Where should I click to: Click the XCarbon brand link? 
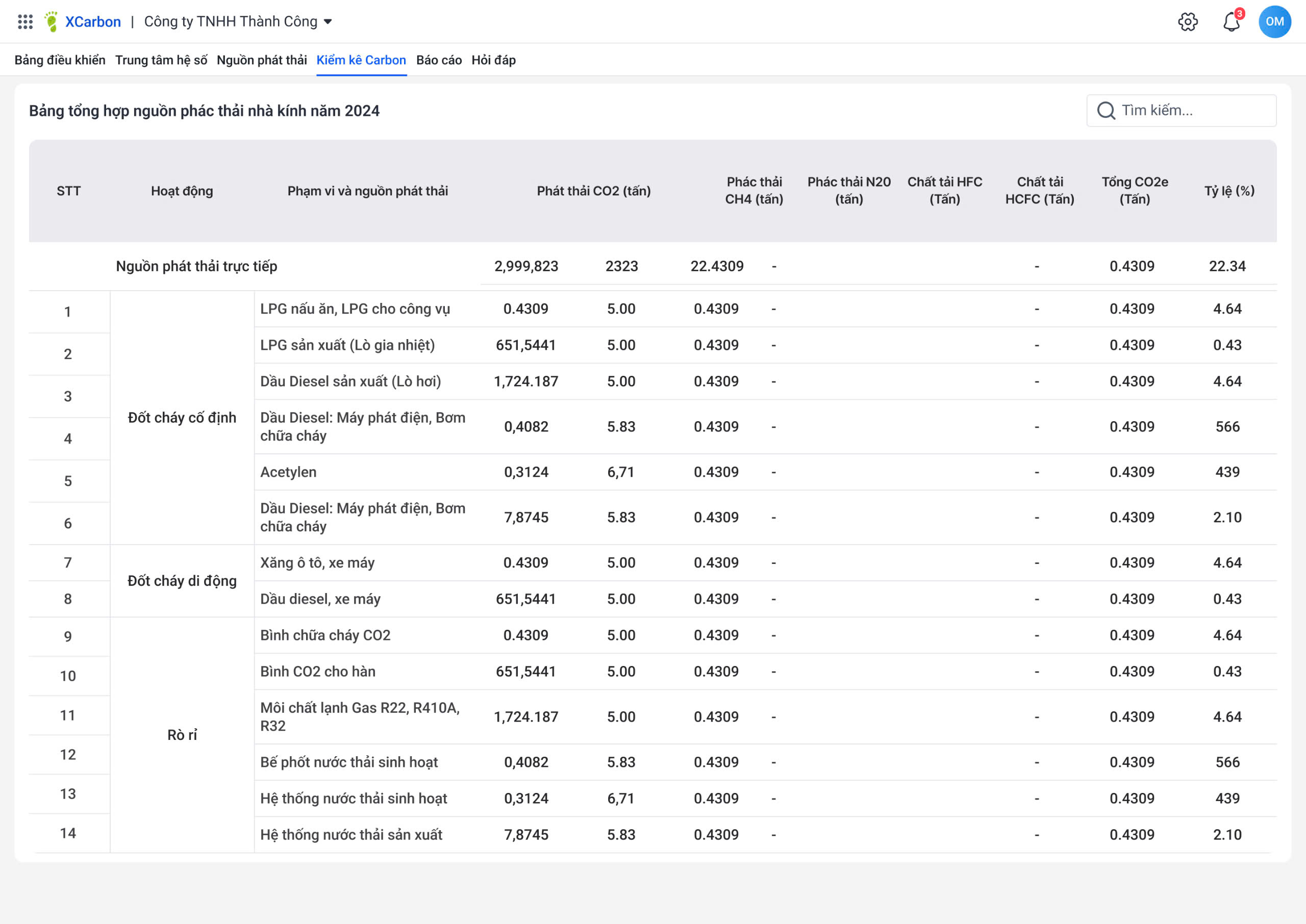click(93, 21)
